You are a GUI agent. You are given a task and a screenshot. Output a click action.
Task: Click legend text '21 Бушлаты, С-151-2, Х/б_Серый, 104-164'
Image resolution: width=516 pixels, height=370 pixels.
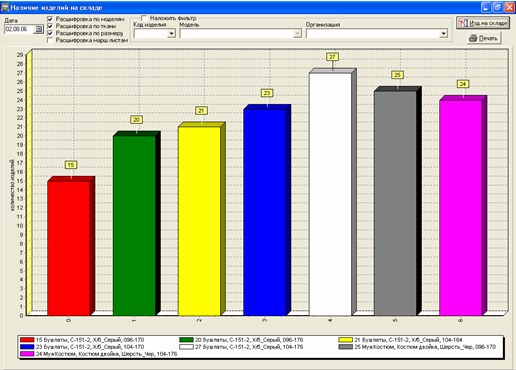(x=408, y=340)
